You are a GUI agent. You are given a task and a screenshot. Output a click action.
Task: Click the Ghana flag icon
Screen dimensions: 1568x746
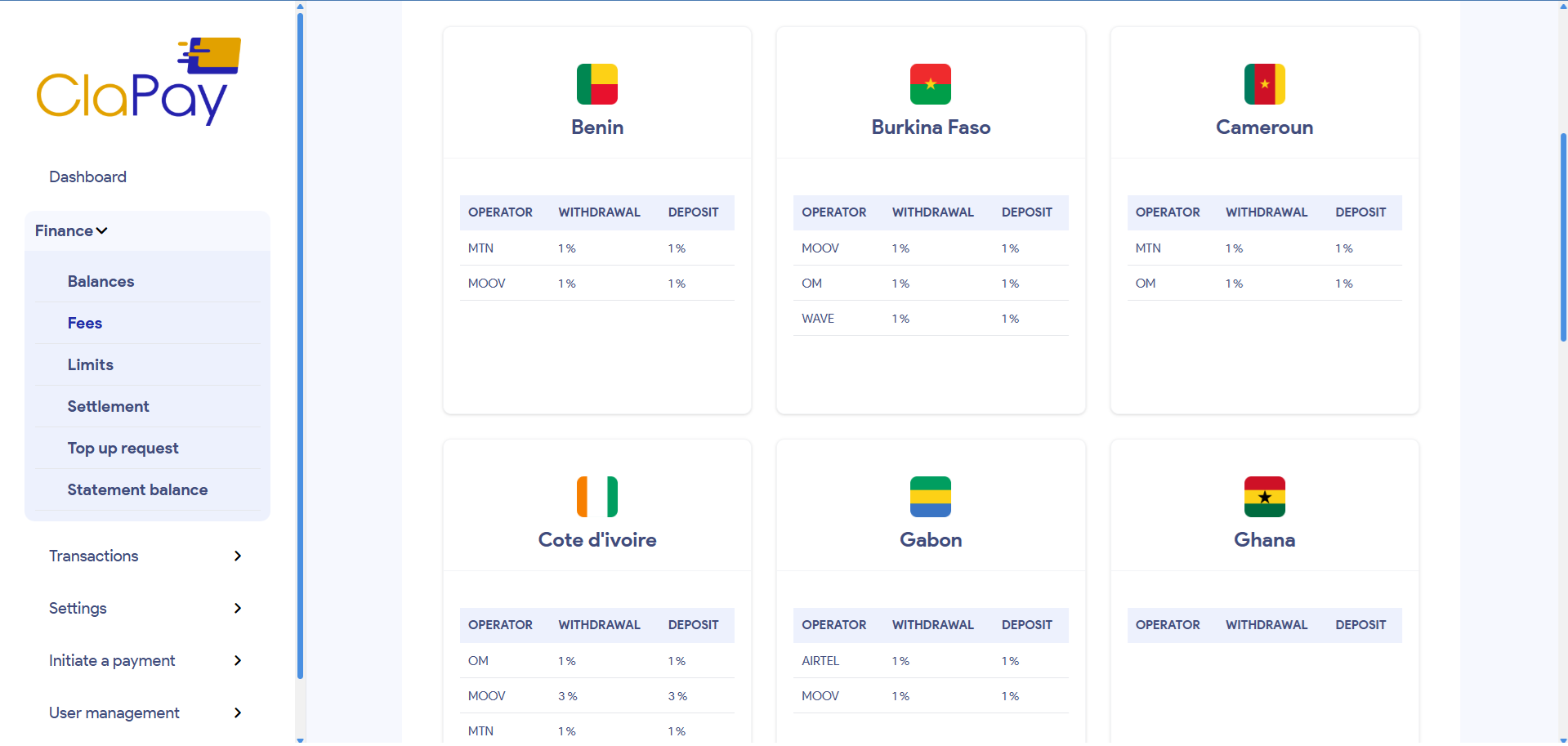click(1264, 496)
